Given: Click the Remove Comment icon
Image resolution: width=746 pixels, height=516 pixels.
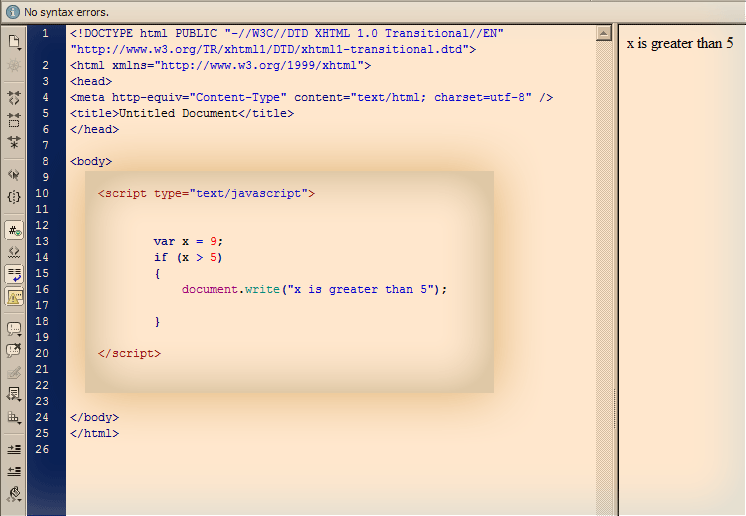Looking at the screenshot, I should (14, 350).
